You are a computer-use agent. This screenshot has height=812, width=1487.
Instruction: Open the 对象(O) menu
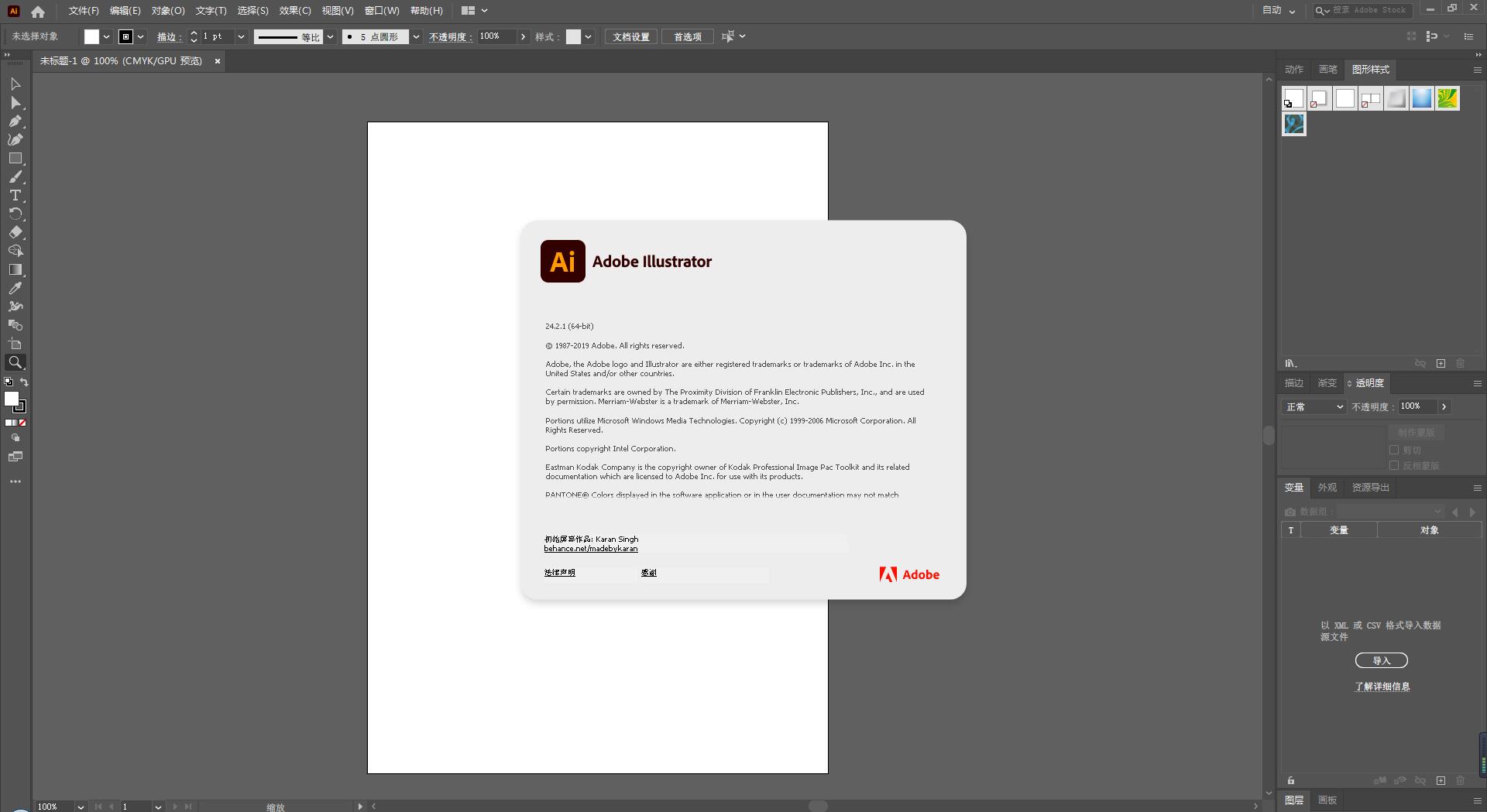point(168,11)
